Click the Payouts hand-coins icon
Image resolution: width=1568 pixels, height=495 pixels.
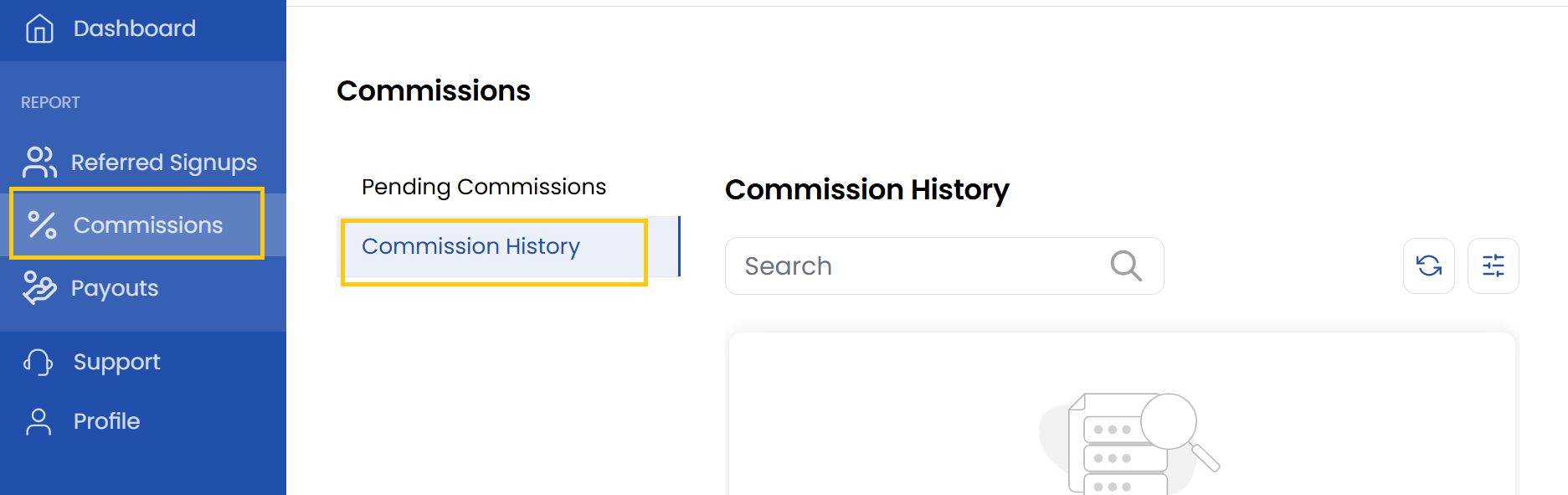pyautogui.click(x=39, y=288)
